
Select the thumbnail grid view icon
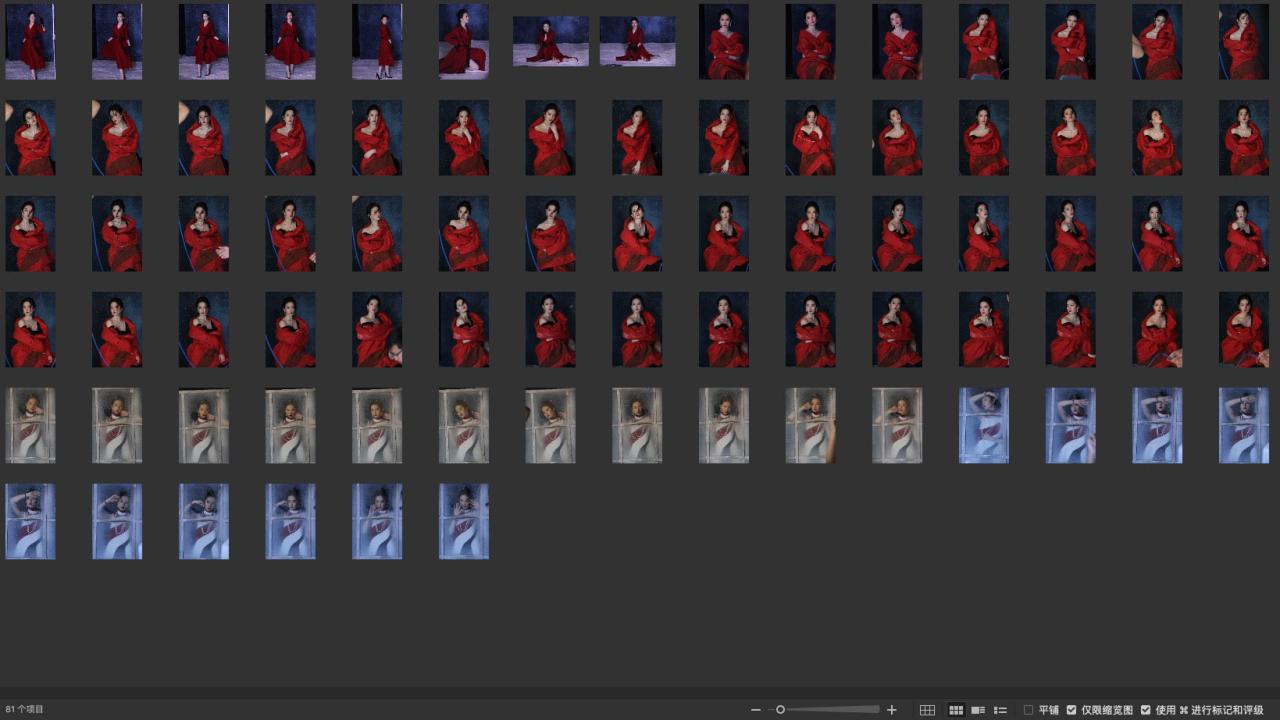click(956, 710)
